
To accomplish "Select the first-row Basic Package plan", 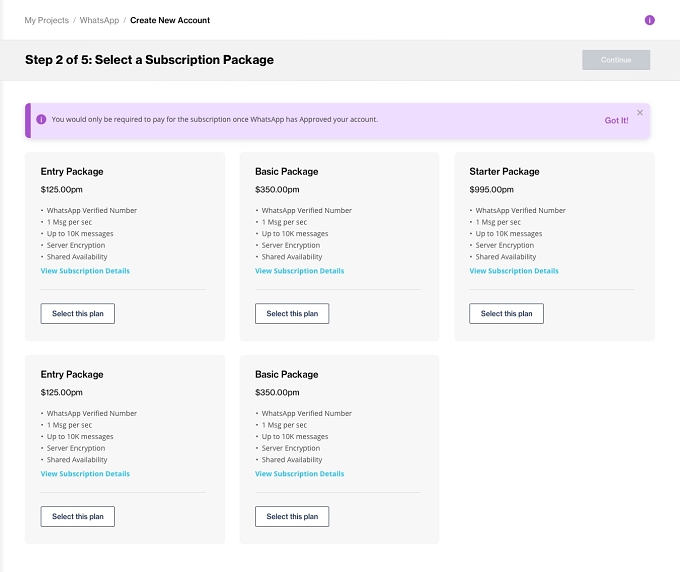I will click(292, 314).
